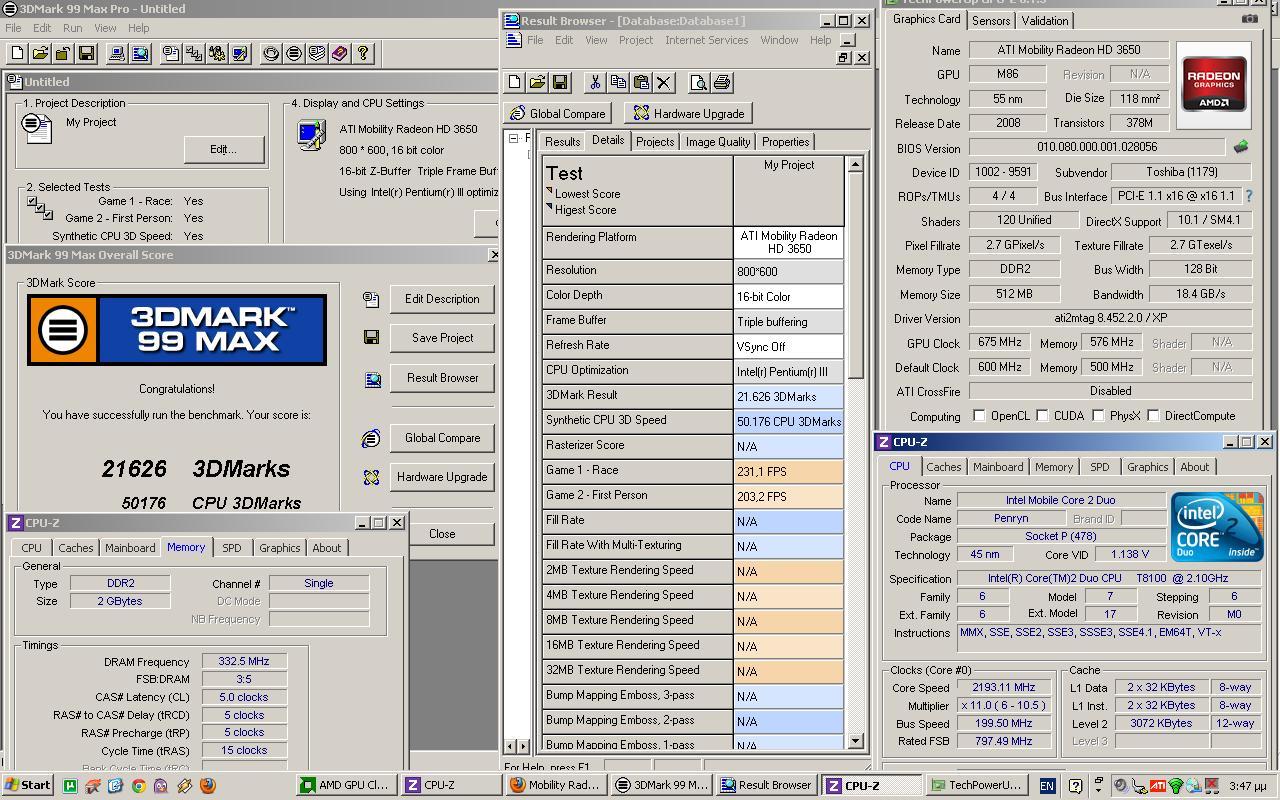Click left arrow of Result Browser horizontal scrollbar
Image resolution: width=1280 pixels, height=800 pixels.
(x=511, y=746)
